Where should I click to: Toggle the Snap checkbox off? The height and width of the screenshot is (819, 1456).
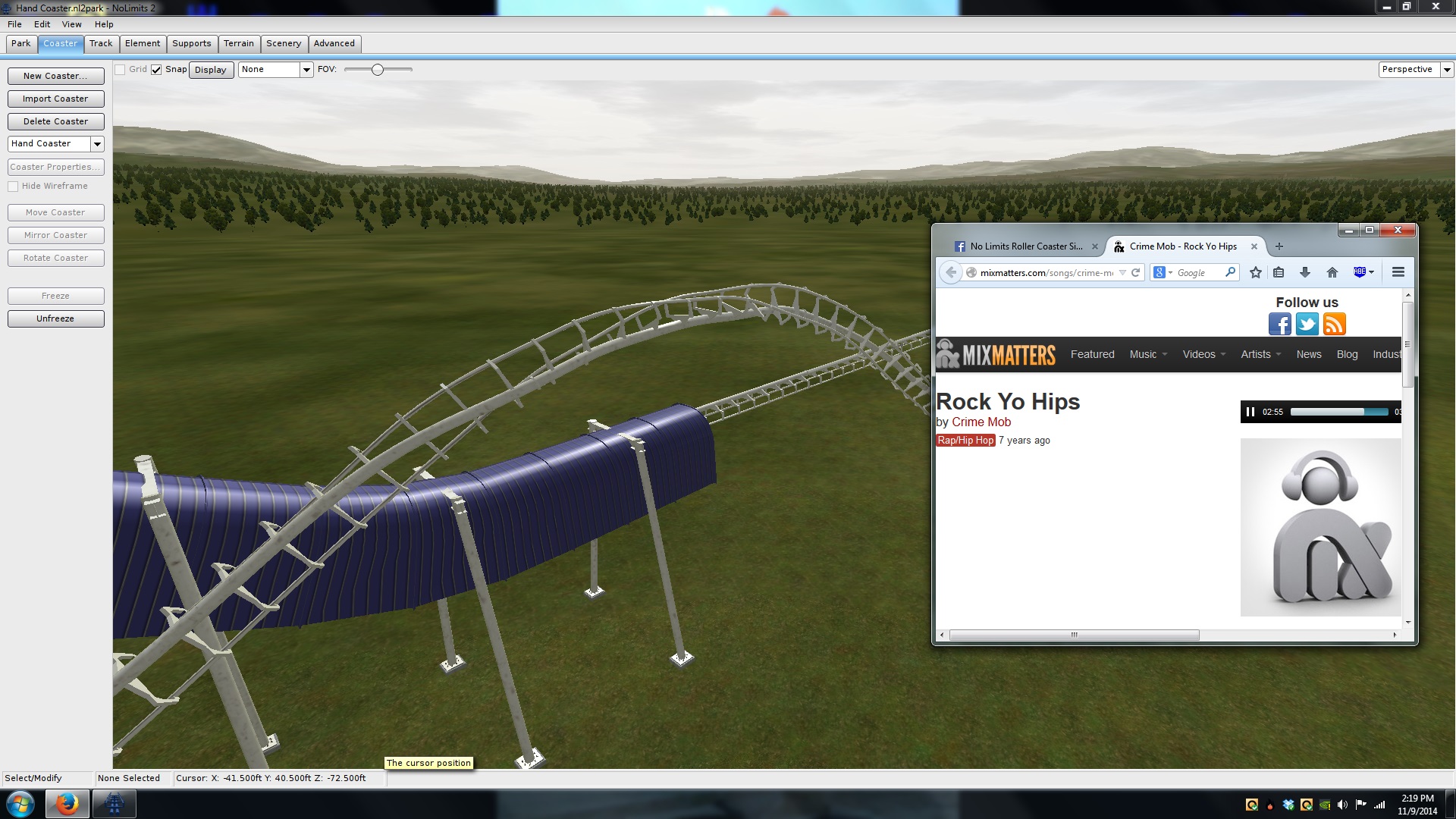pyautogui.click(x=156, y=70)
